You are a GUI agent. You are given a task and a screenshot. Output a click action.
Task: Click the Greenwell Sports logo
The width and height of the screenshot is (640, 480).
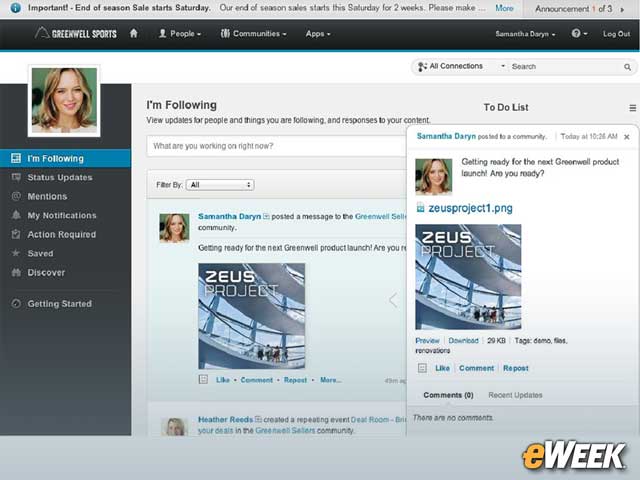76,33
